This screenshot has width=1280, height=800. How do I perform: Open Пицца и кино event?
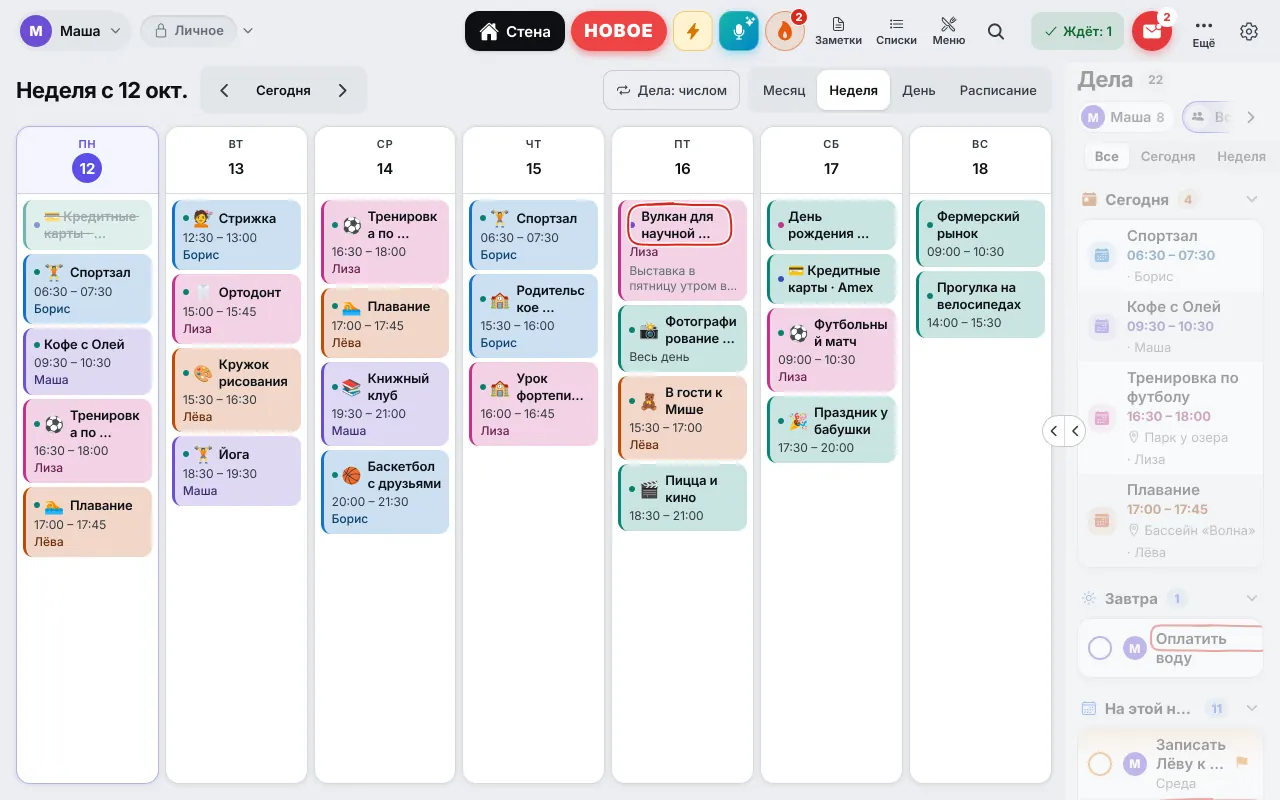click(682, 497)
